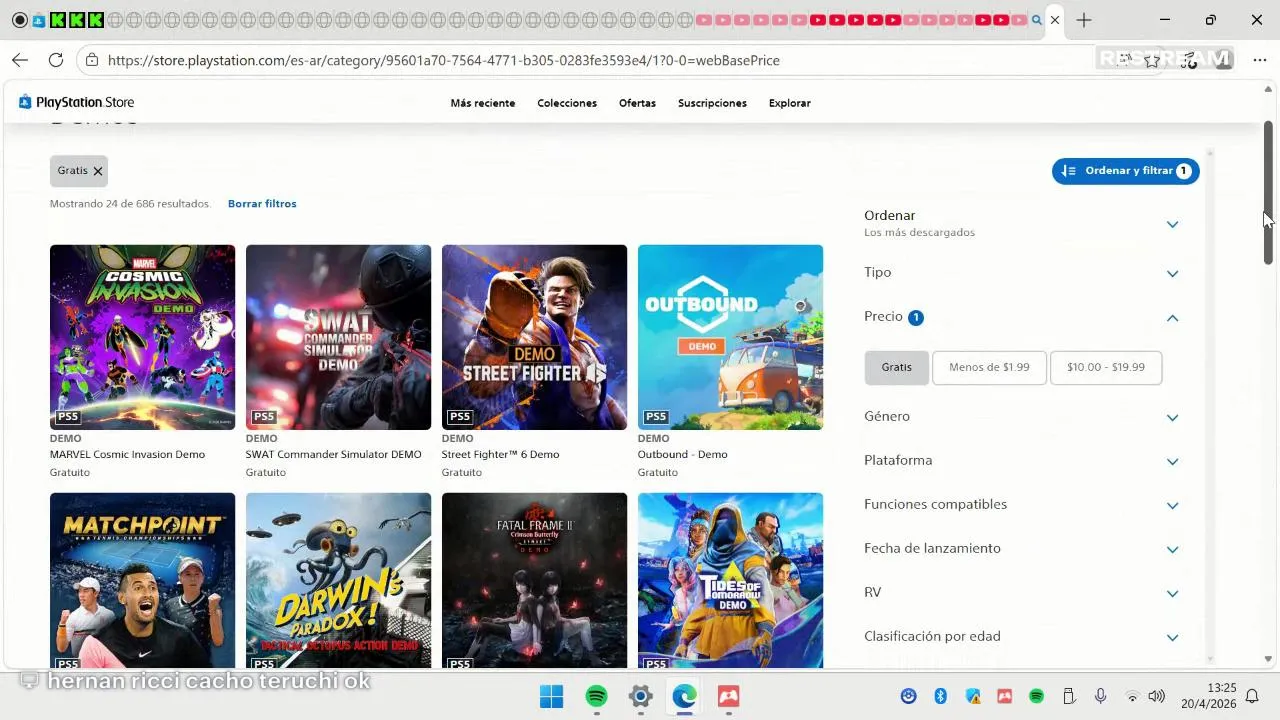1280x720 pixels.
Task: Open notifications bell icon
Action: [x=1252, y=696]
